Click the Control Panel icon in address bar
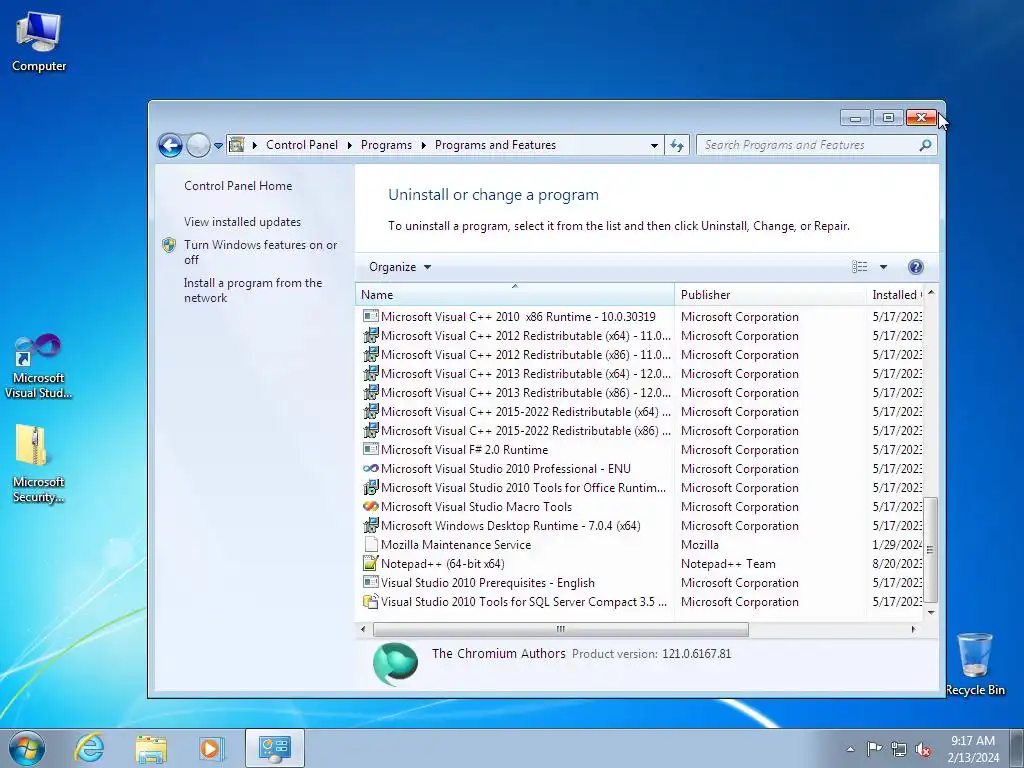1024x768 pixels. click(237, 145)
